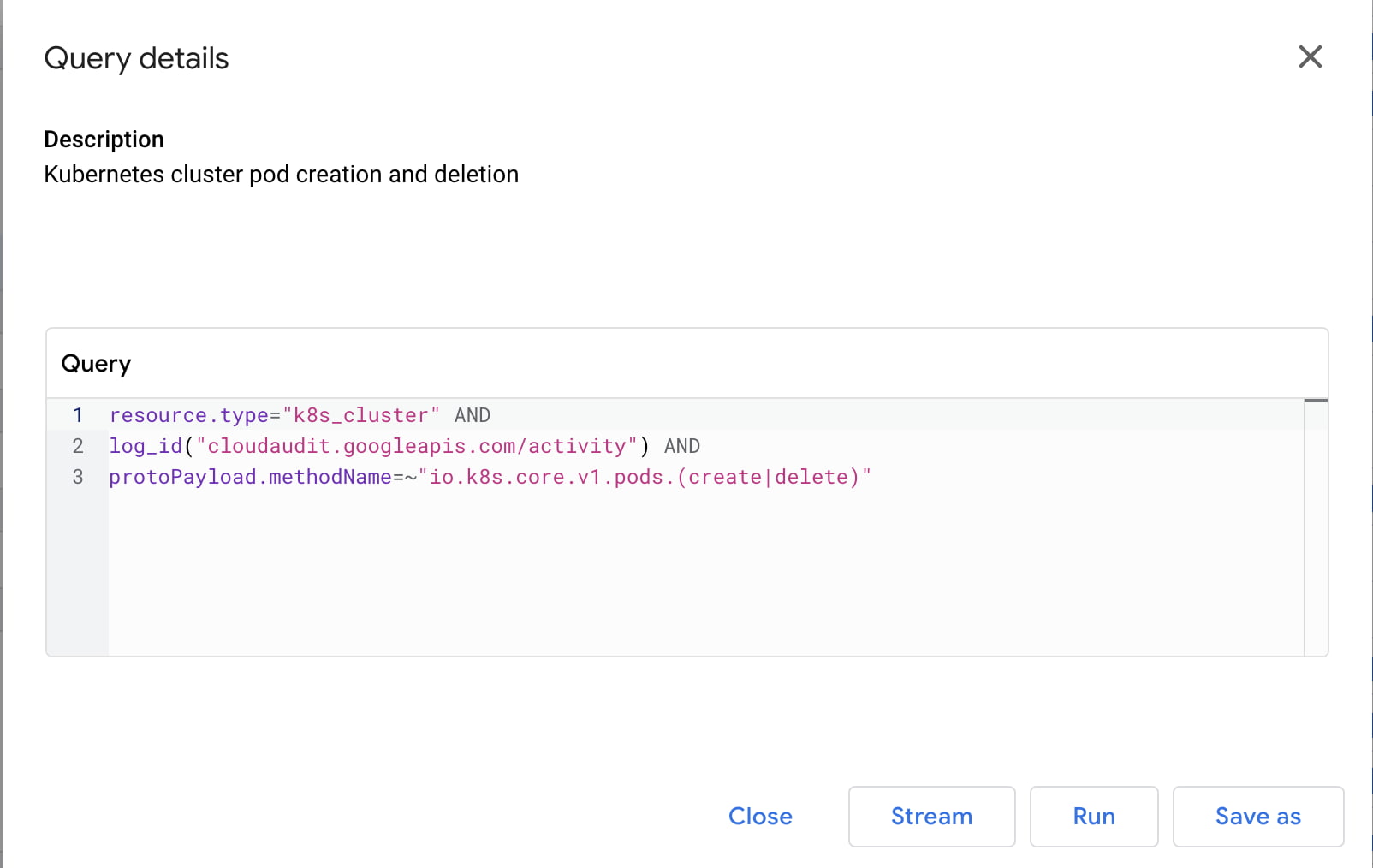
Task: Click the "k8s_cluster" string value
Action: click(360, 415)
